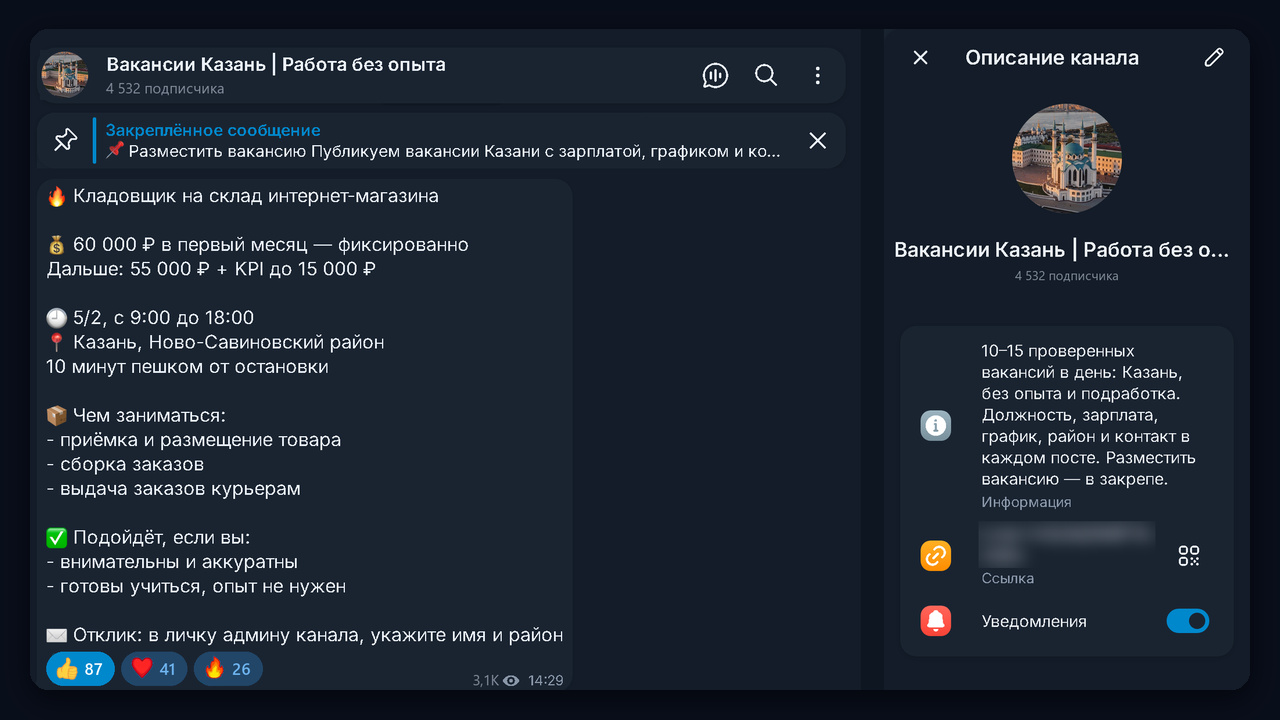Click the header title 'Вакансии Казань | Работа без опыта'
This screenshot has height=720, width=1280.
(x=276, y=65)
